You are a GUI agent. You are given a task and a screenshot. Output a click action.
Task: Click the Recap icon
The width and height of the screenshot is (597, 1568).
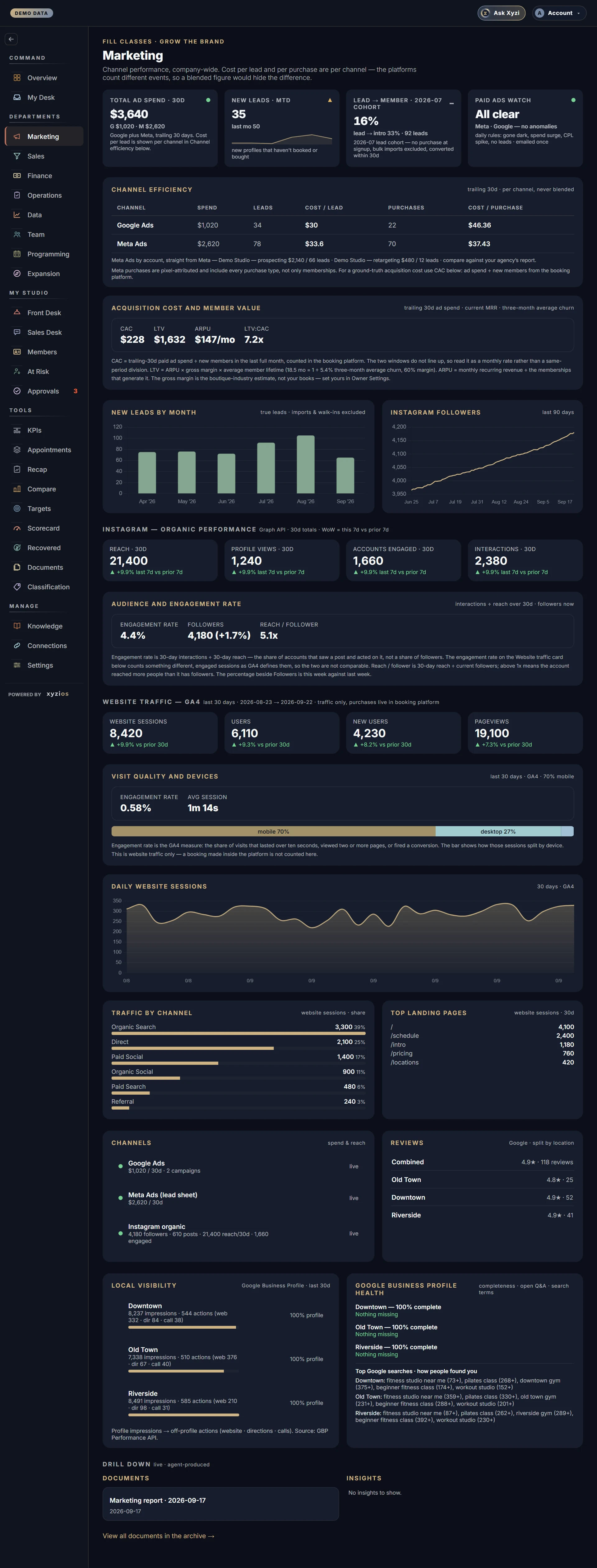tap(17, 469)
